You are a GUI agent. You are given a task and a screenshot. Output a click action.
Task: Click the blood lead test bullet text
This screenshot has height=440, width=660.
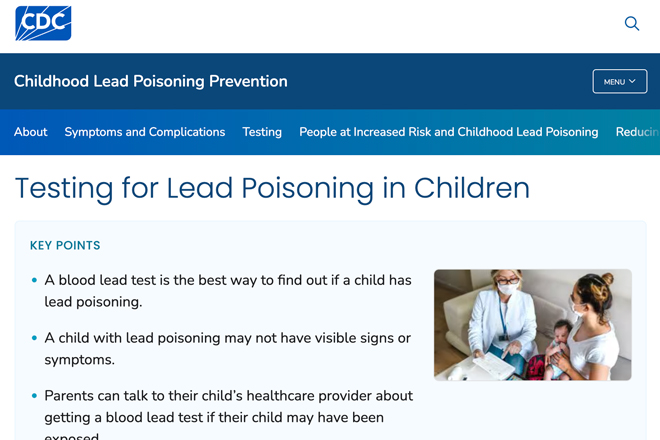tap(228, 291)
